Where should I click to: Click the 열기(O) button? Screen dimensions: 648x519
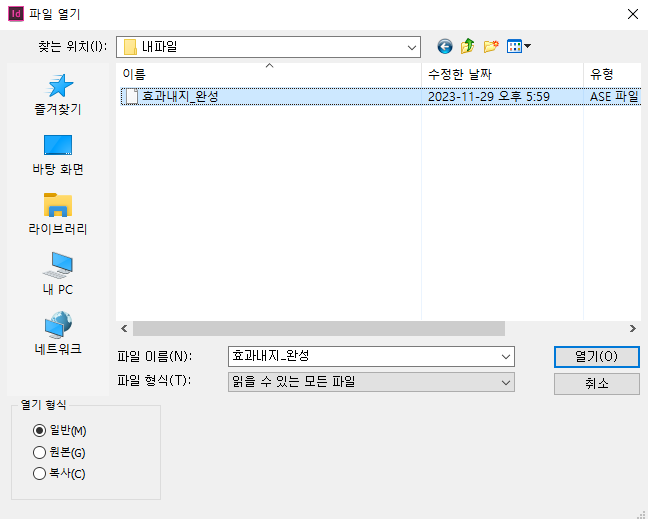(x=597, y=357)
